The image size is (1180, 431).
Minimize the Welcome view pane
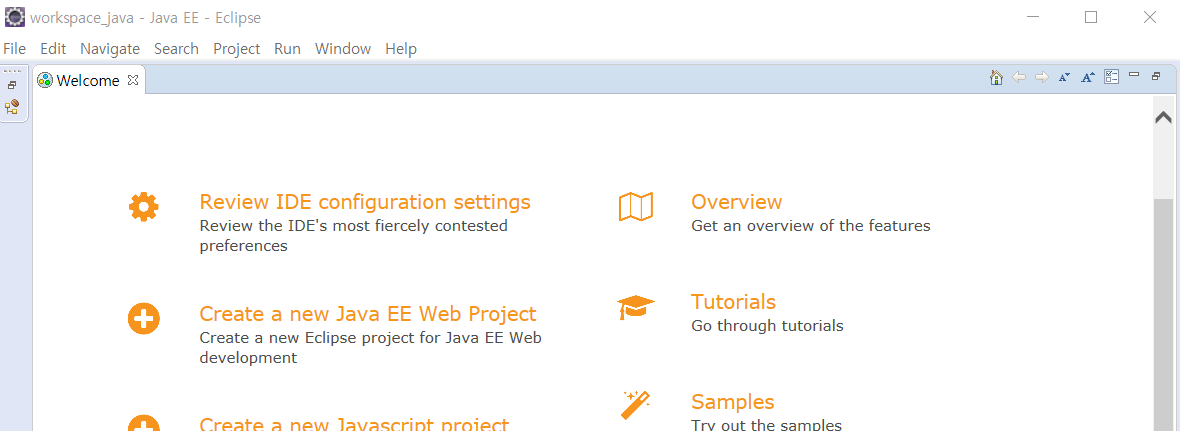pyautogui.click(x=1134, y=74)
